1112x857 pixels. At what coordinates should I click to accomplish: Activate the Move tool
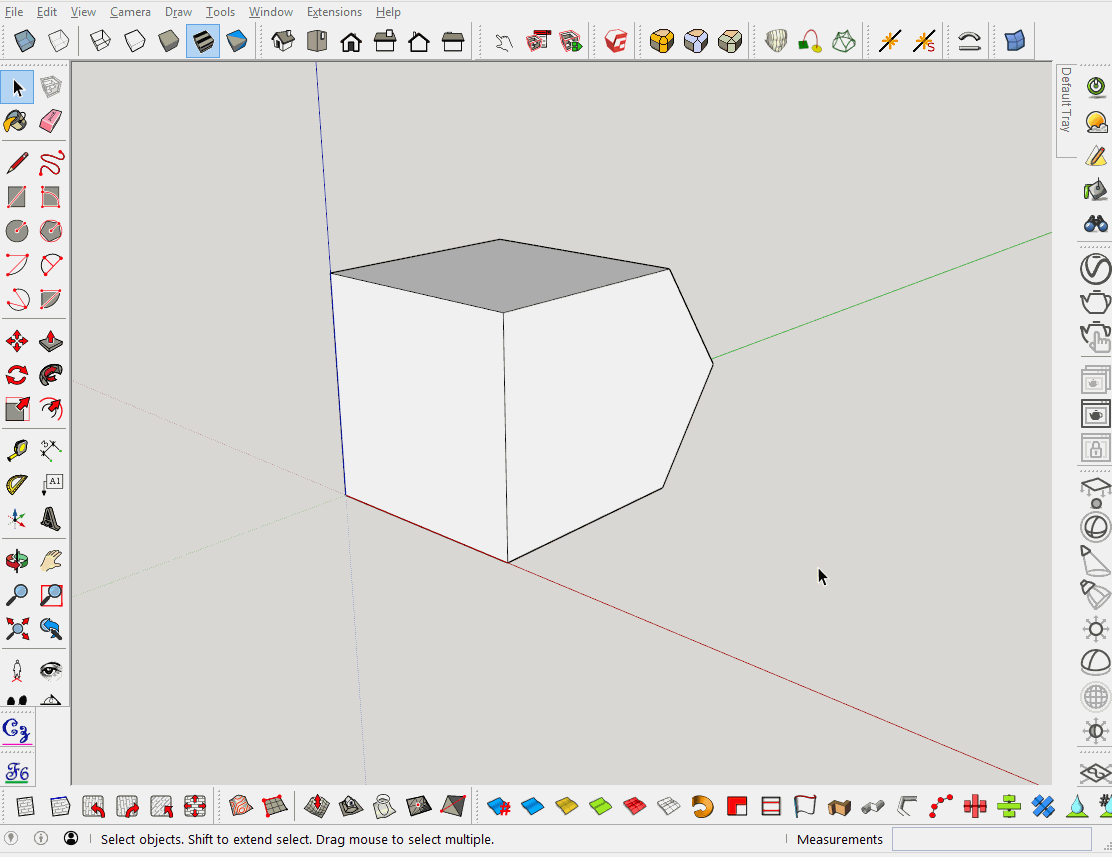point(16,340)
